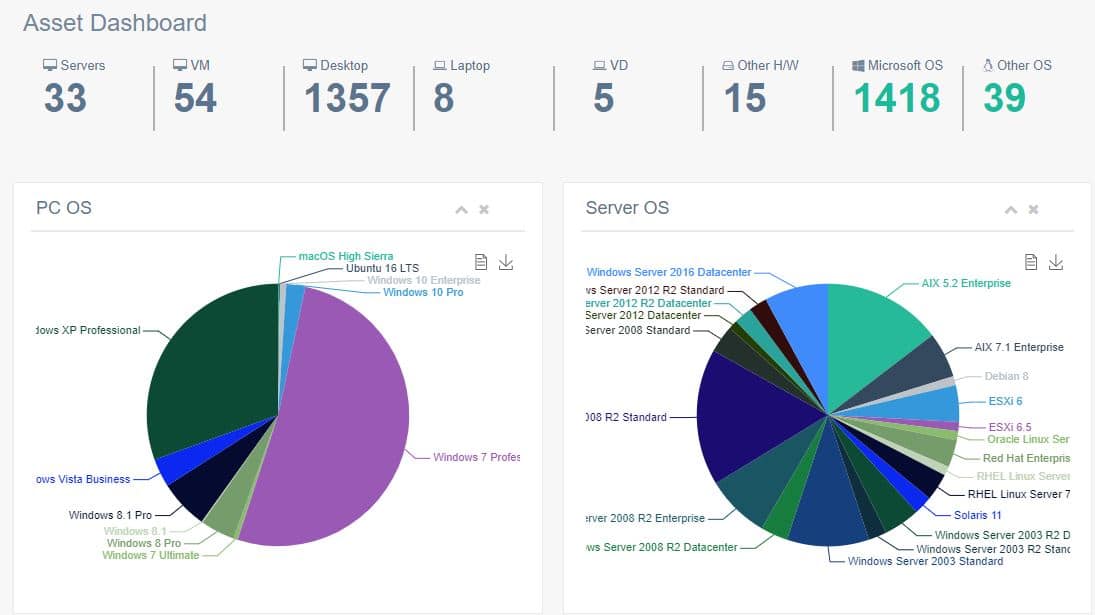Click the Other OS Linux penguin icon
Viewport: 1095px width, 615px height.
[x=987, y=65]
